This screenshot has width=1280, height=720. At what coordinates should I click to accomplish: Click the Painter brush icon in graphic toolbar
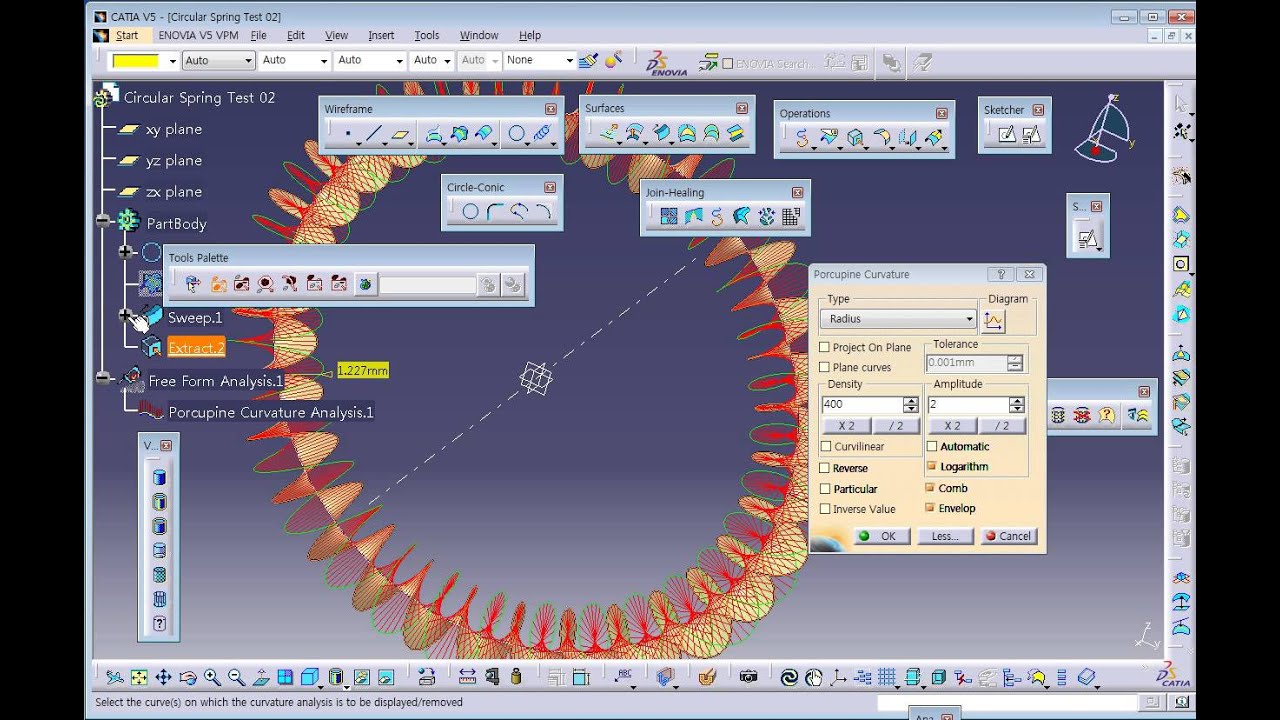pyautogui.click(x=588, y=60)
